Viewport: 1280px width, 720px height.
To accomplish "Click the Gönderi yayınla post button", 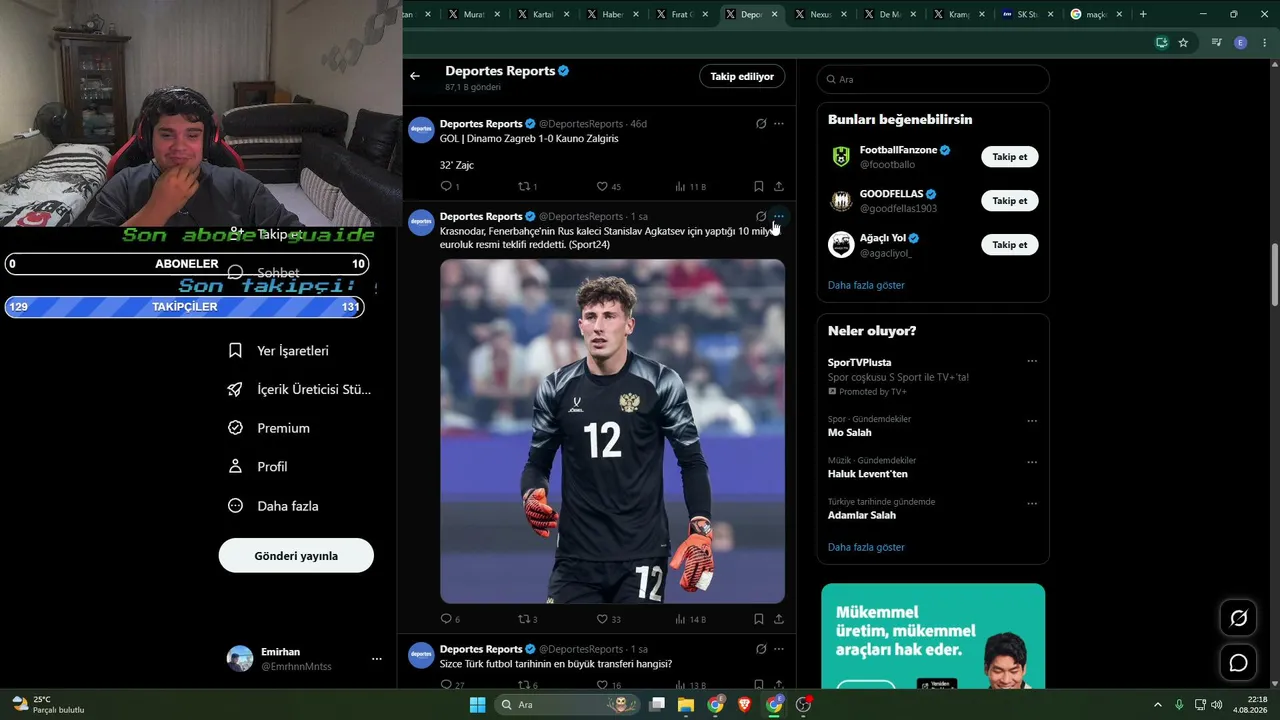I will coord(296,556).
